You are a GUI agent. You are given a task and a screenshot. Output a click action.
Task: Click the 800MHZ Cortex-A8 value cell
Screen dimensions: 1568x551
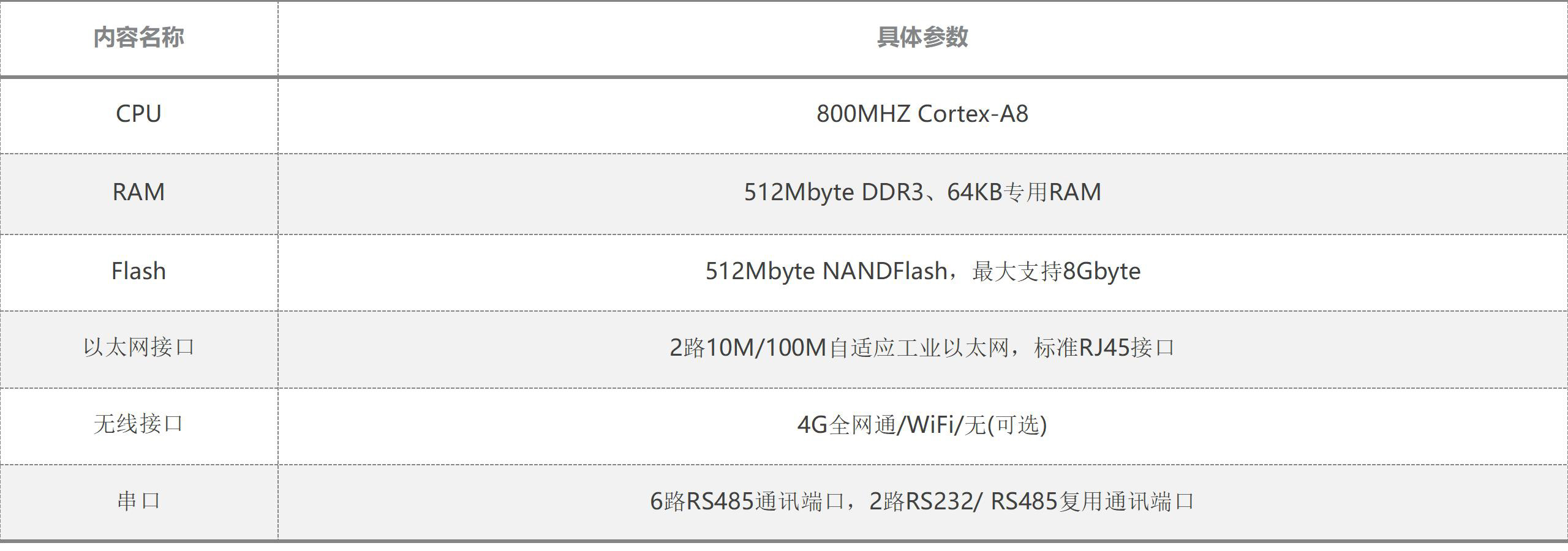[922, 115]
